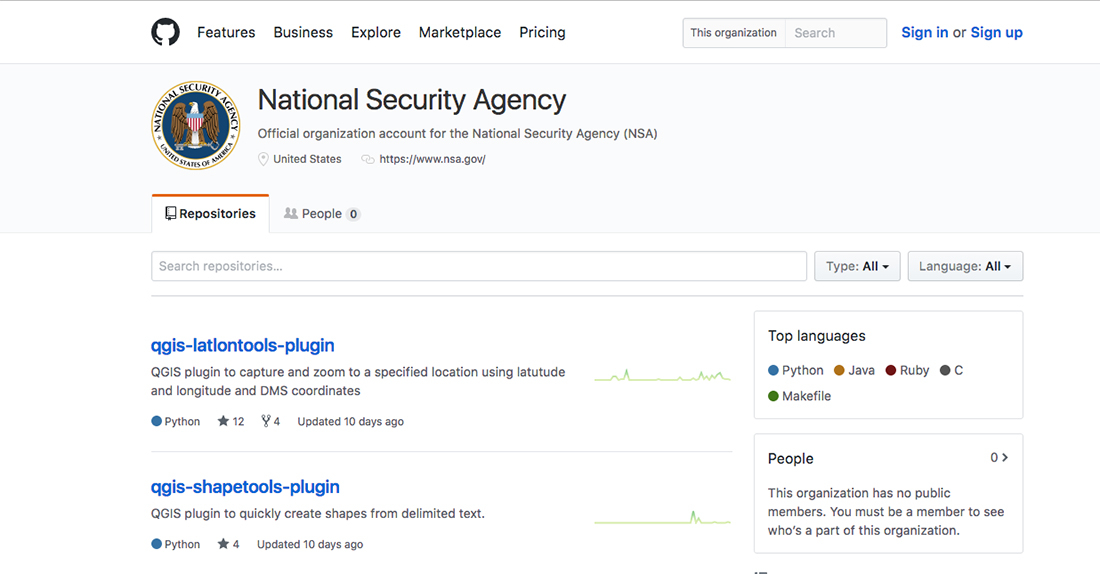This screenshot has width=1100, height=574.
Task: Click the people icon on the People tab
Action: [x=290, y=213]
